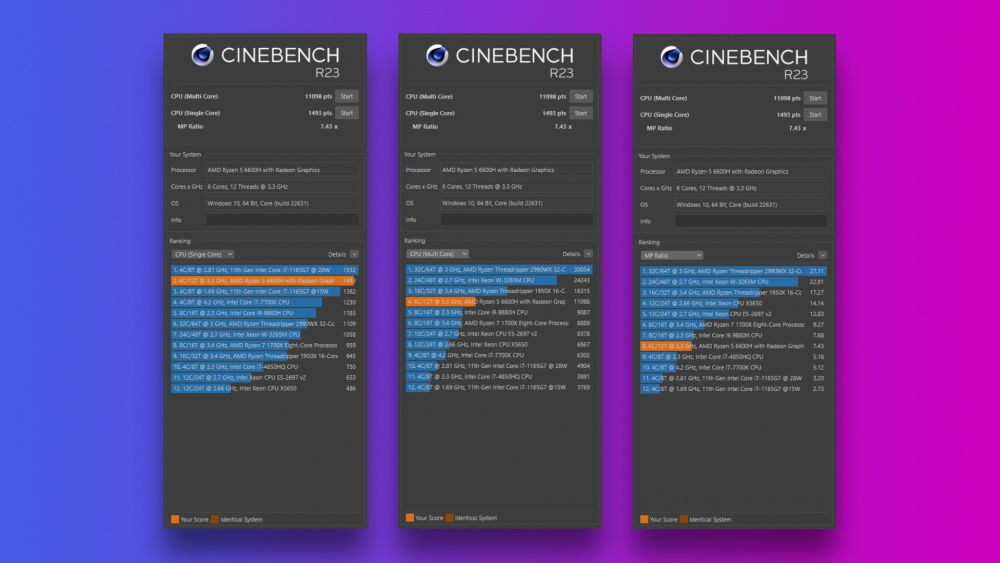Viewport: 1000px width, 563px height.
Task: Start CPU Single Core test in Multi Core ranking window
Action: 581,113
